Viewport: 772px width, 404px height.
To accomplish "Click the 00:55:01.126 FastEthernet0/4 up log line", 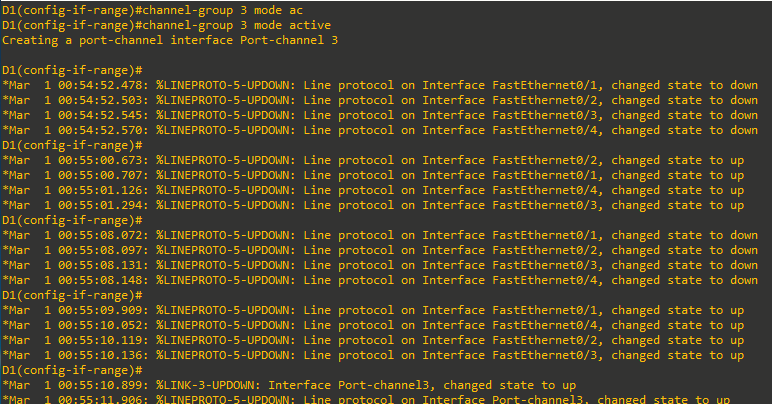I will click(x=373, y=190).
